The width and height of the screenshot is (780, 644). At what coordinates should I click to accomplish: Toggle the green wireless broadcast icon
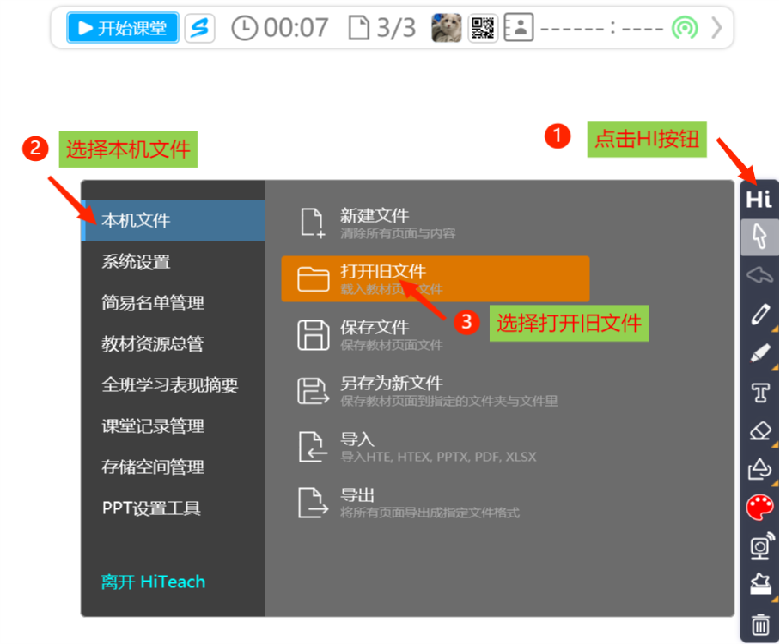point(684,28)
